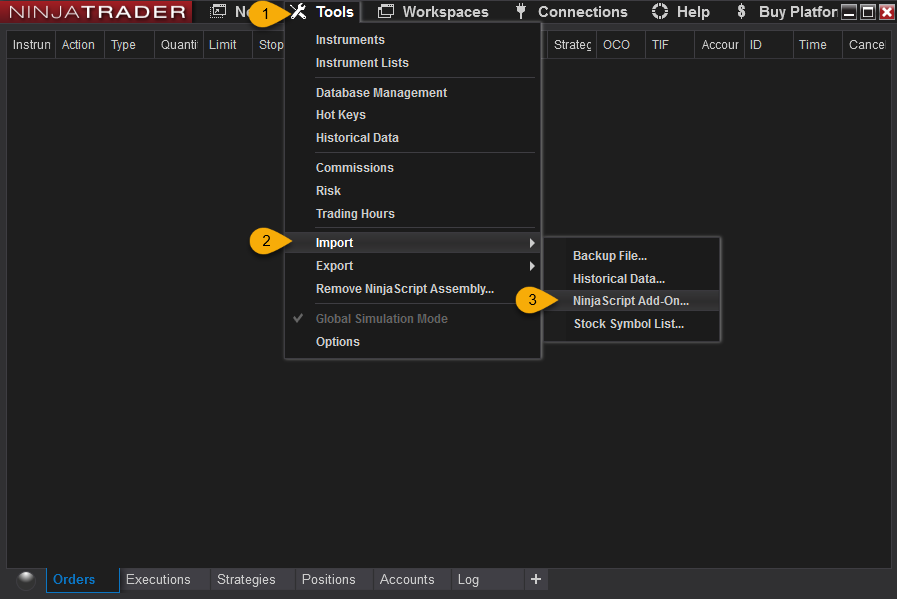
Task: Click the Connections plug icon
Action: (x=521, y=11)
